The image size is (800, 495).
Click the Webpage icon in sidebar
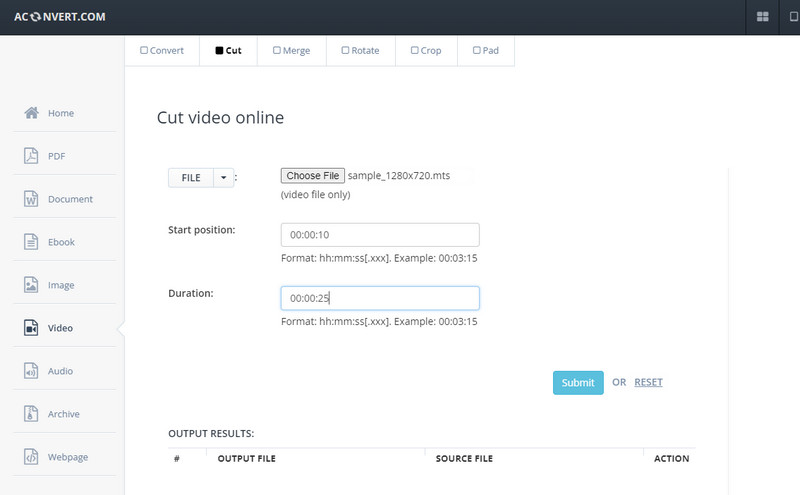(31, 457)
